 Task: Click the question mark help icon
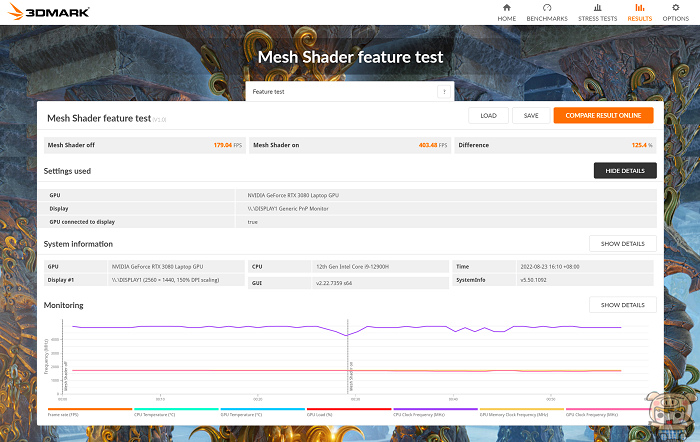(x=443, y=91)
